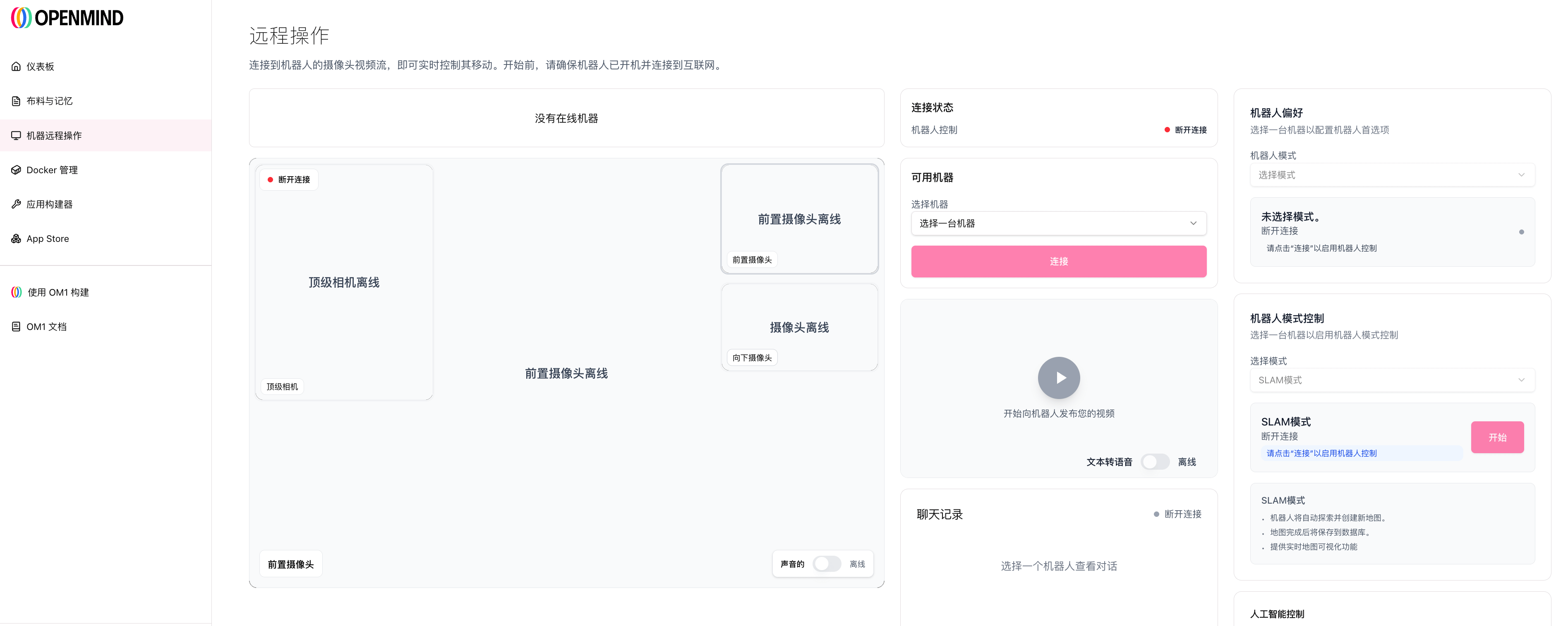Screen dimensions: 1568x626
Task: Click the 开始 button for SLAM mode
Action: 1497,437
